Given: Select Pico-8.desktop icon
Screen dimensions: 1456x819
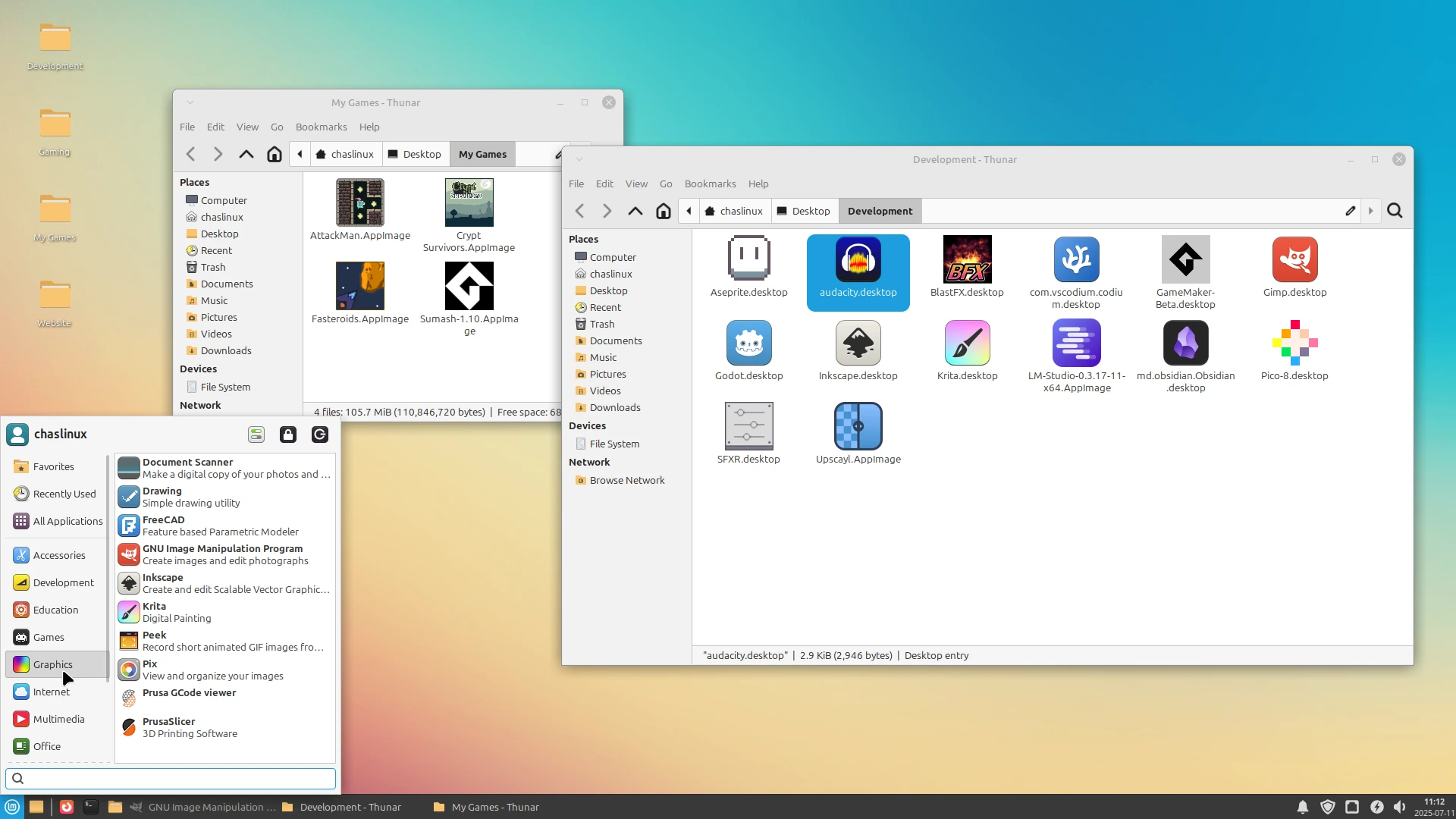Looking at the screenshot, I should (1294, 343).
